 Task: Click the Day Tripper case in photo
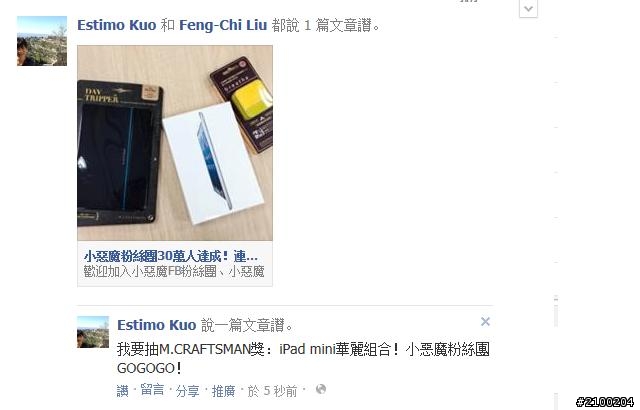120,153
